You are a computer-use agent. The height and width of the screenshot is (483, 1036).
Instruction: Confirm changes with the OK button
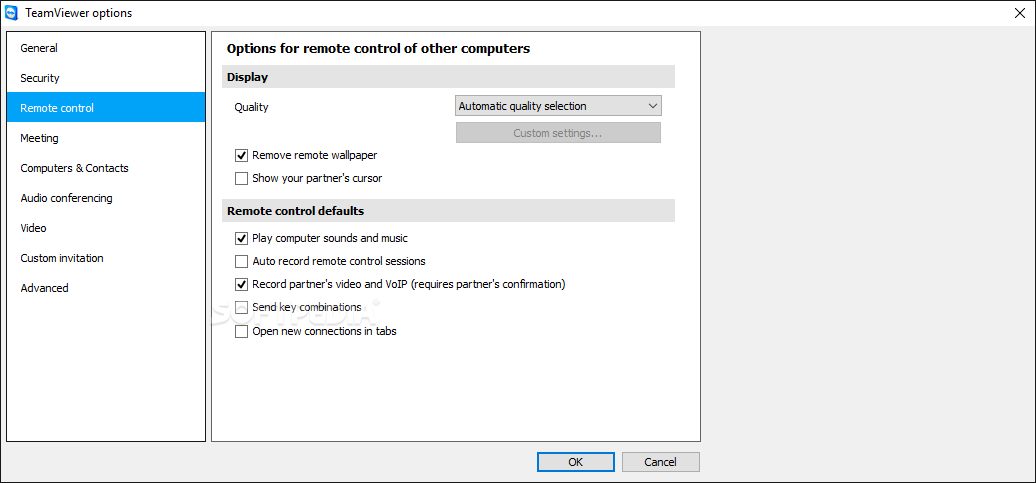click(575, 462)
